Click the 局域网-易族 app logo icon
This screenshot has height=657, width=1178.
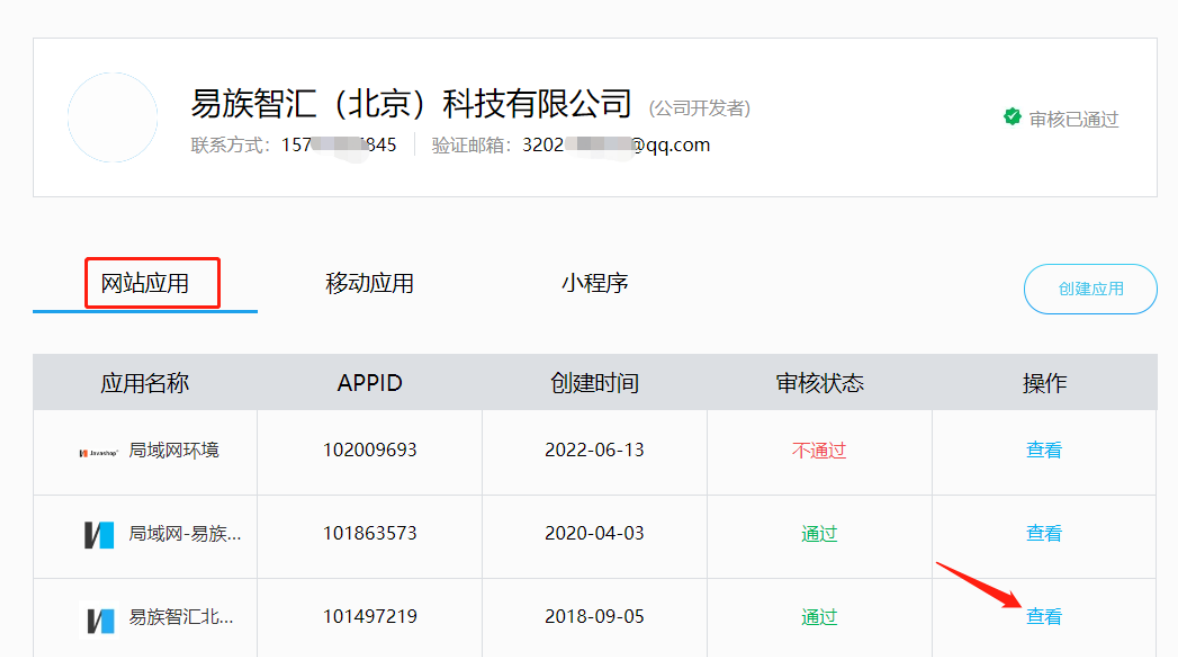tap(99, 535)
